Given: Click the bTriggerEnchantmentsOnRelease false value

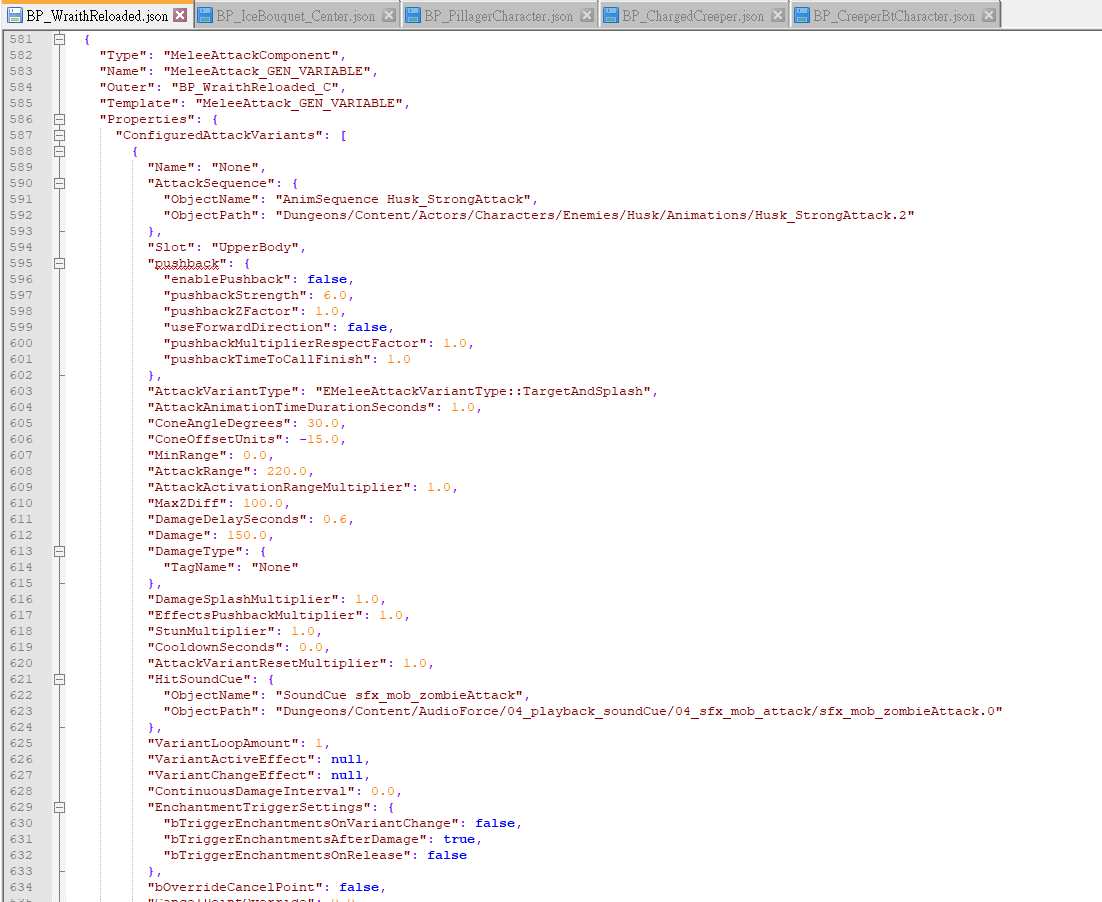Looking at the screenshot, I should (447, 856).
